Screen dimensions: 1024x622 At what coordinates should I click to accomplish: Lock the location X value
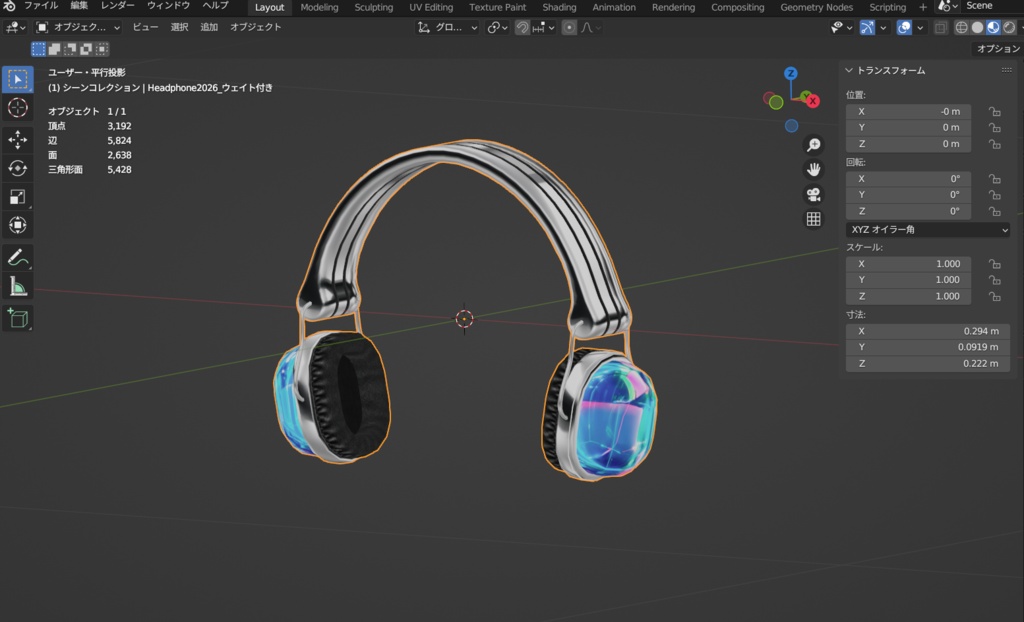[995, 112]
